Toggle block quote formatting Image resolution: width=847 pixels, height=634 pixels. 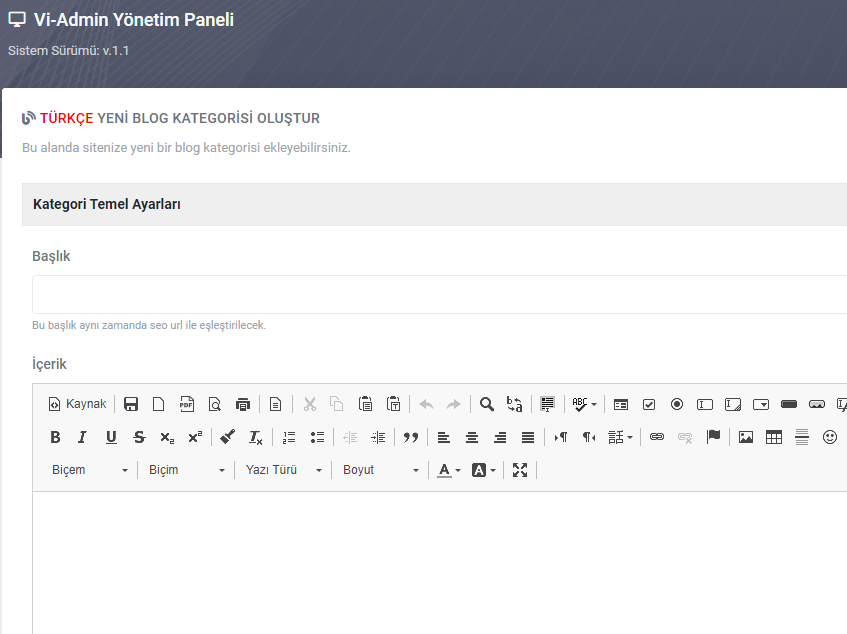tap(411, 437)
